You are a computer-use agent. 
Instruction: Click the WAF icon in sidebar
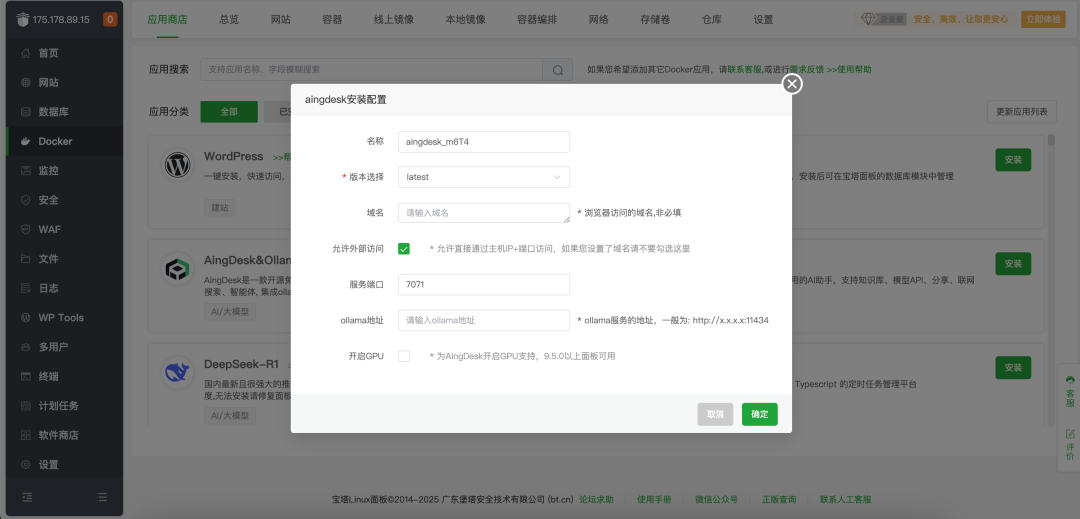click(25, 229)
